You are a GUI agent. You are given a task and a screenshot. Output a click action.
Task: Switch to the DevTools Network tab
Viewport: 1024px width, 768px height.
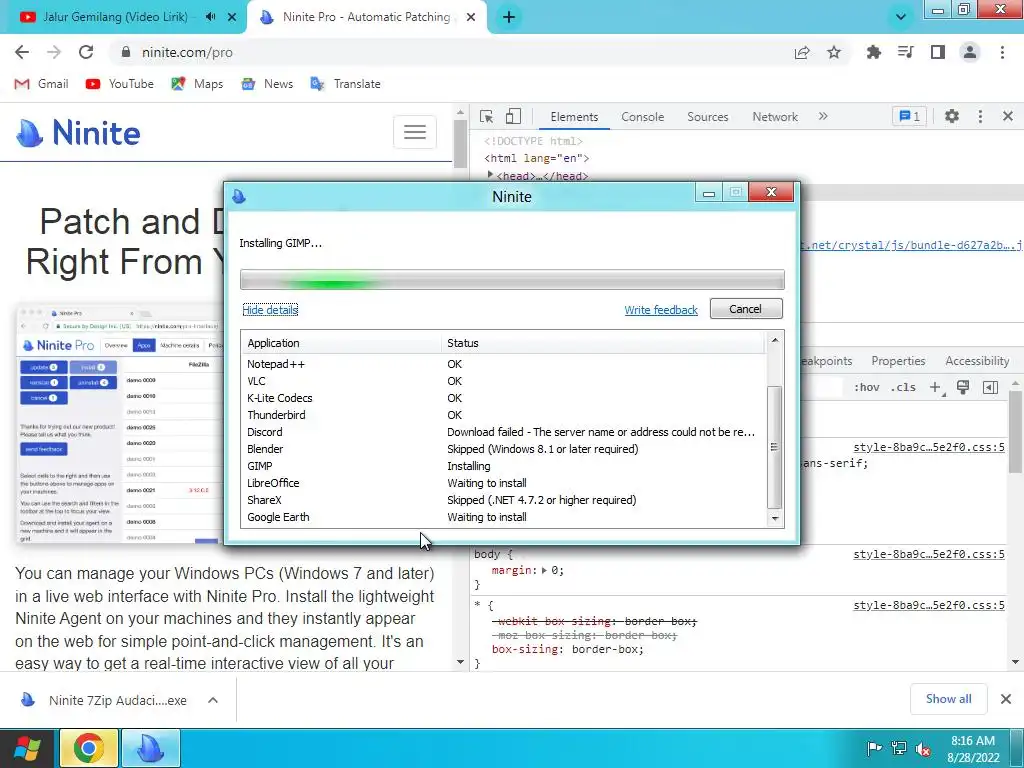coord(775,117)
